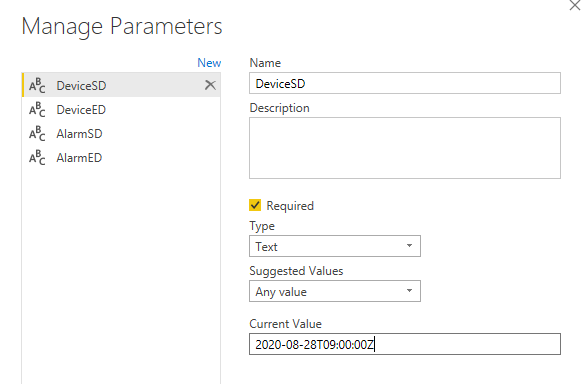Image resolution: width=586 pixels, height=384 pixels.
Task: Click into the Description text area
Action: [x=405, y=148]
